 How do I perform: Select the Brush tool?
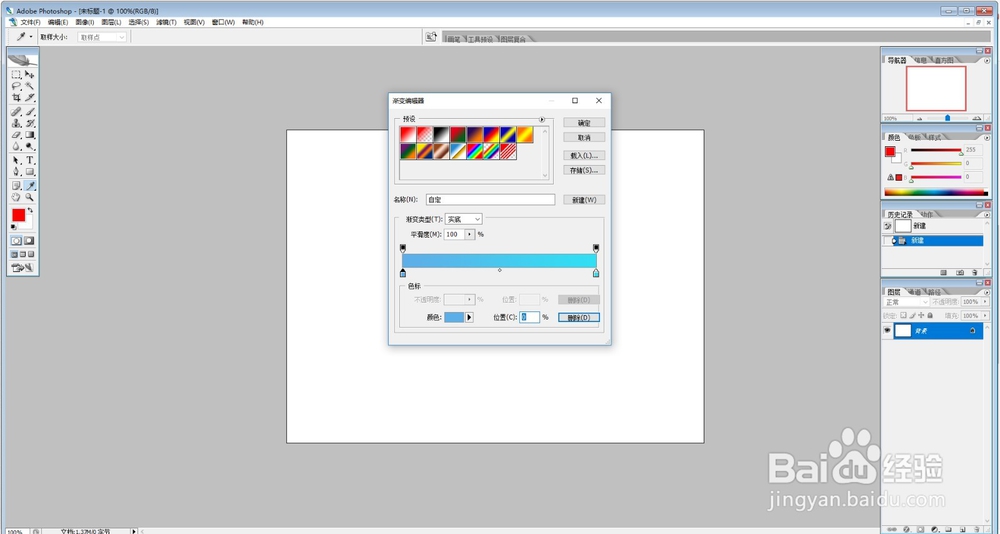click(29, 112)
